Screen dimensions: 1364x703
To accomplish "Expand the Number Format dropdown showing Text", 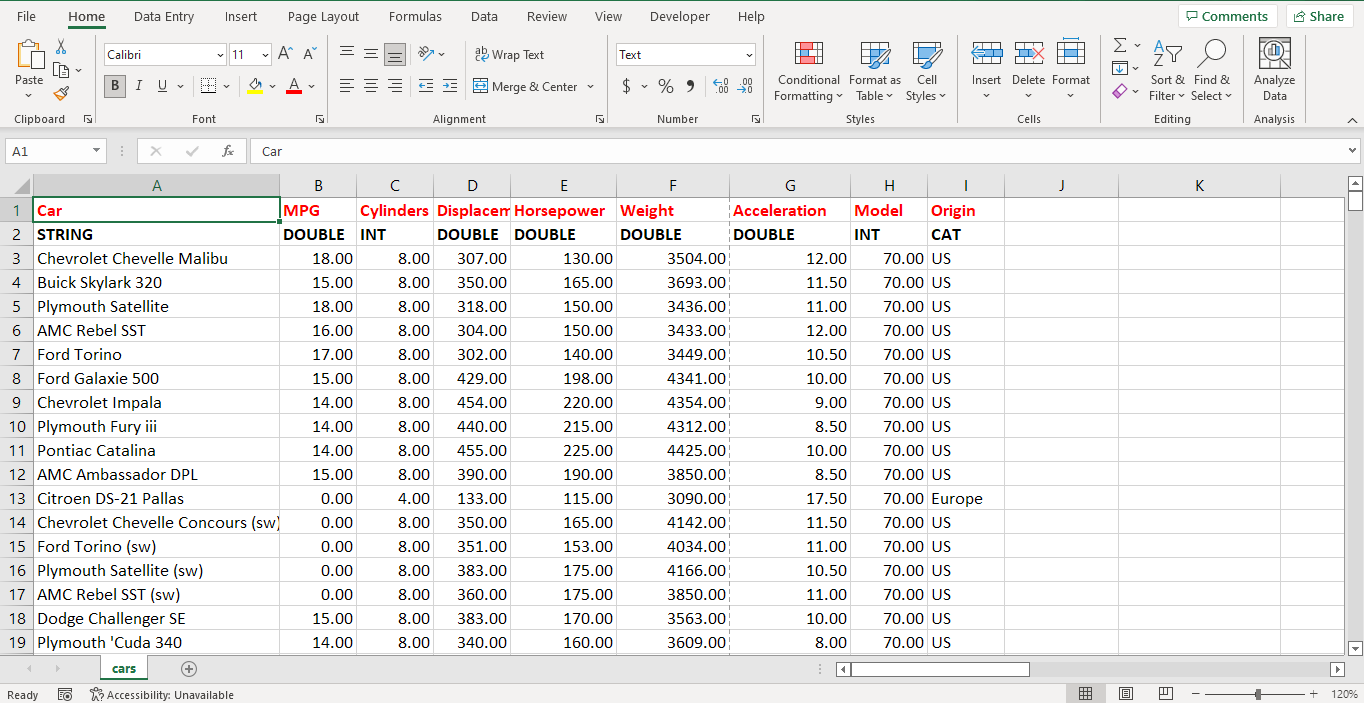I will pyautogui.click(x=747, y=53).
